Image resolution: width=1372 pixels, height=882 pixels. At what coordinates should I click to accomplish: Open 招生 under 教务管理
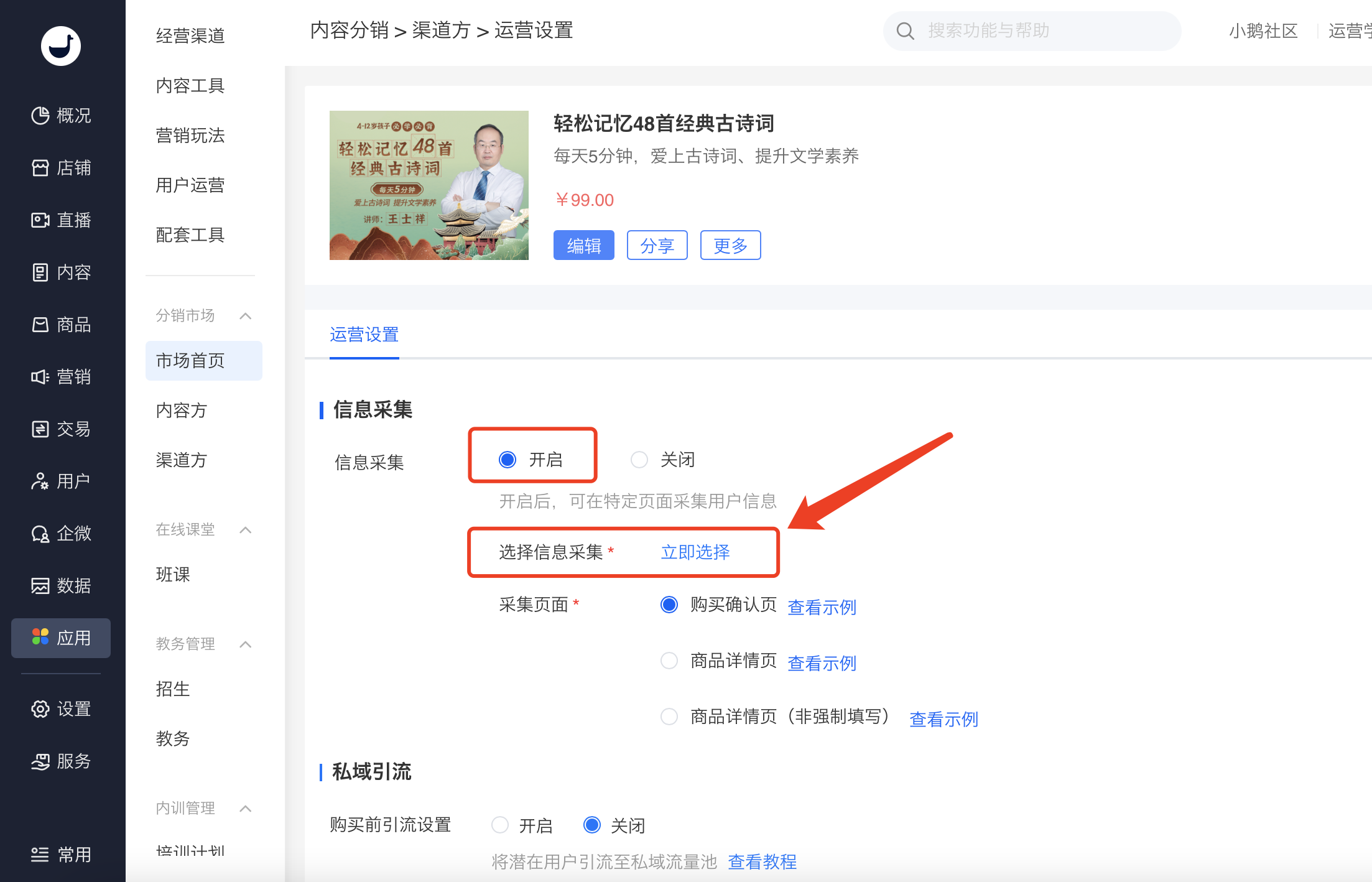click(x=173, y=689)
